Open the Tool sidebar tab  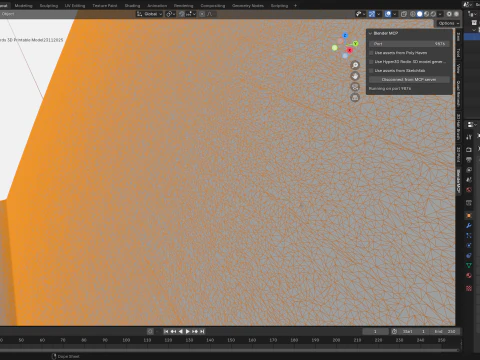tap(458, 53)
